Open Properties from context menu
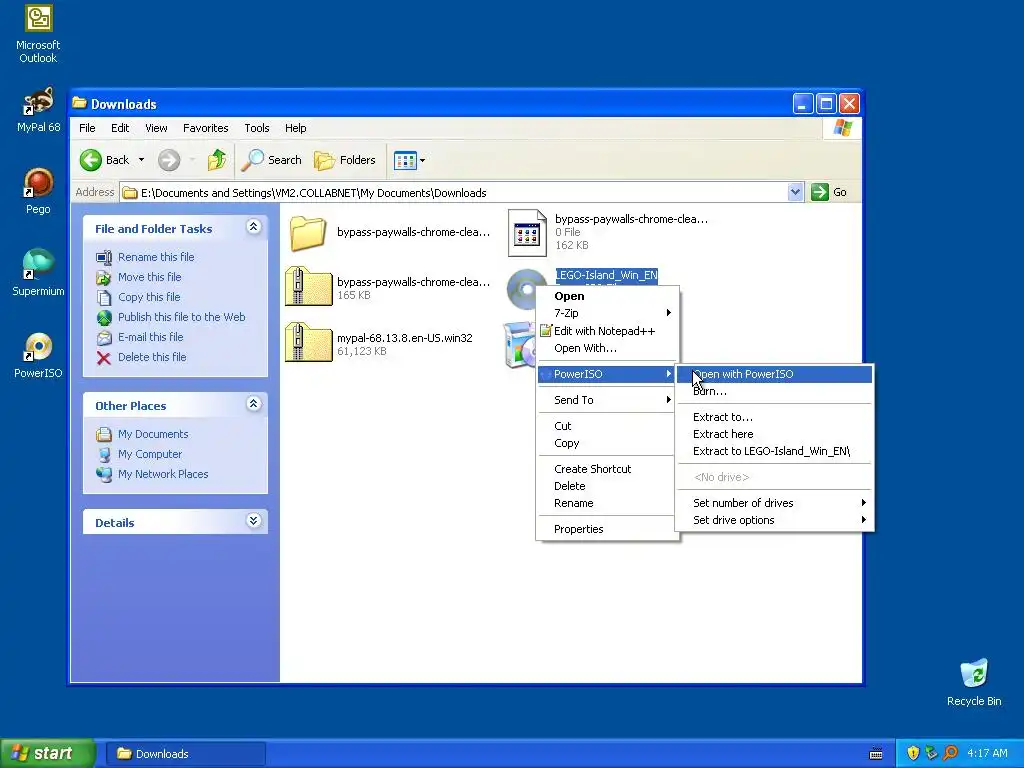This screenshot has height=768, width=1024. coord(607,529)
